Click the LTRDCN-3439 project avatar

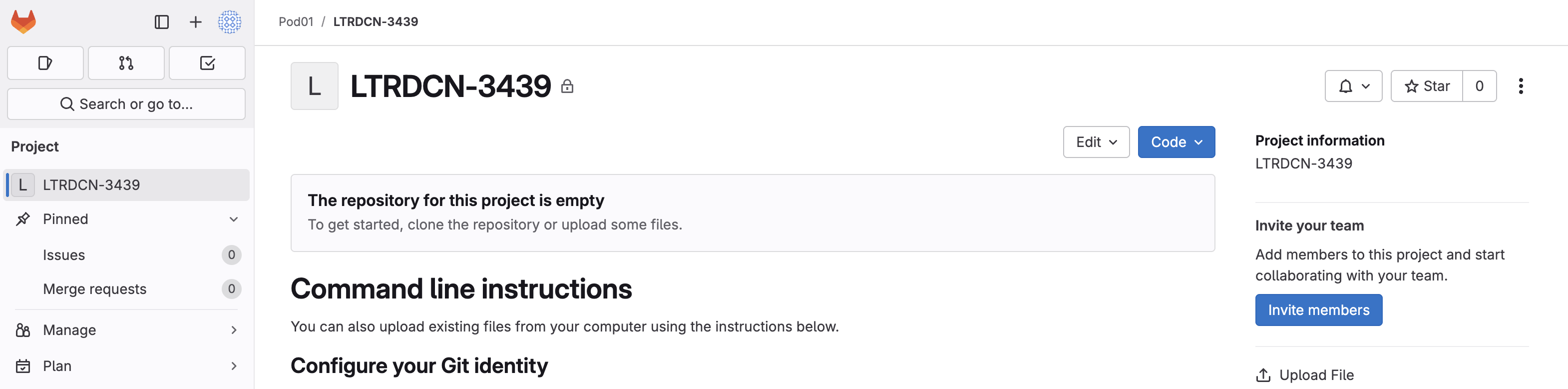pos(314,86)
